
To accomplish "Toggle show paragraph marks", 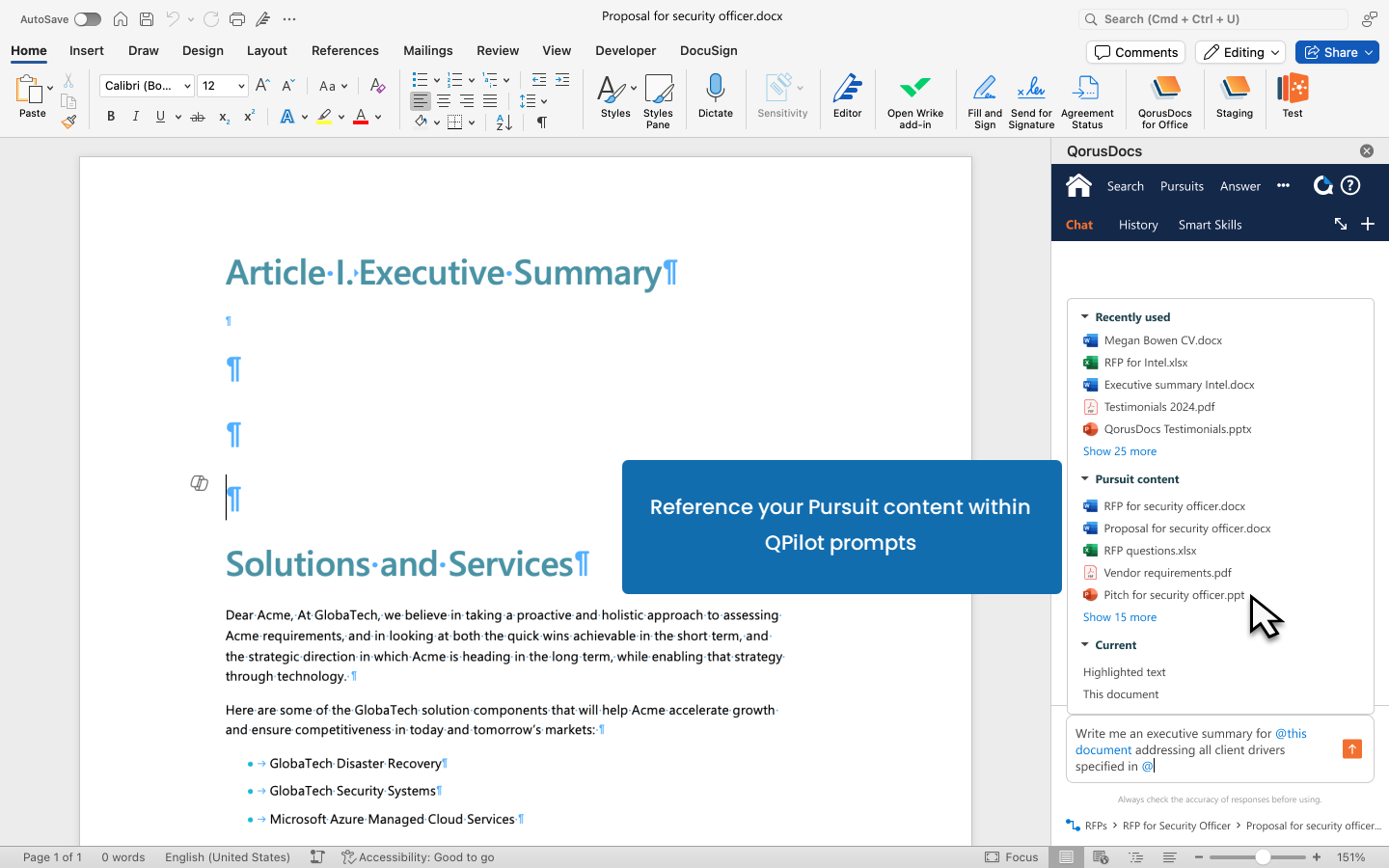I will pyautogui.click(x=542, y=122).
